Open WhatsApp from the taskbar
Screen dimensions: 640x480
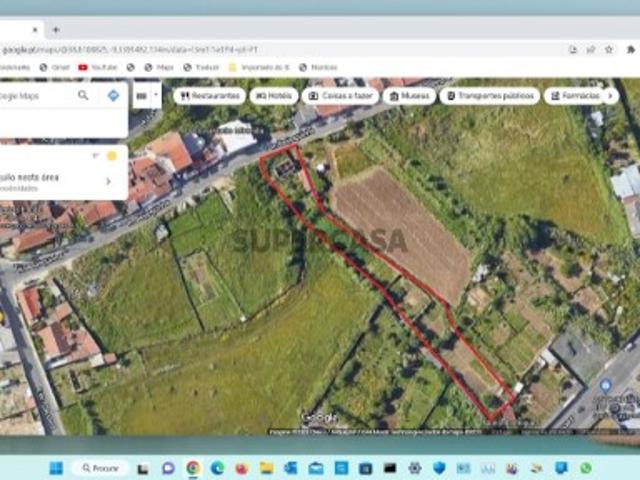(585, 468)
